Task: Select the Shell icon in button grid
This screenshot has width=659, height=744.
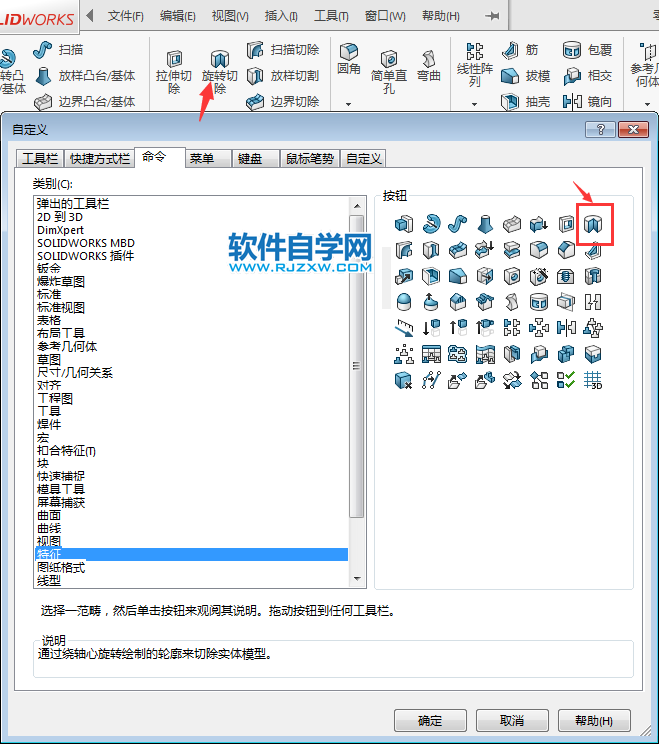Action: click(431, 276)
